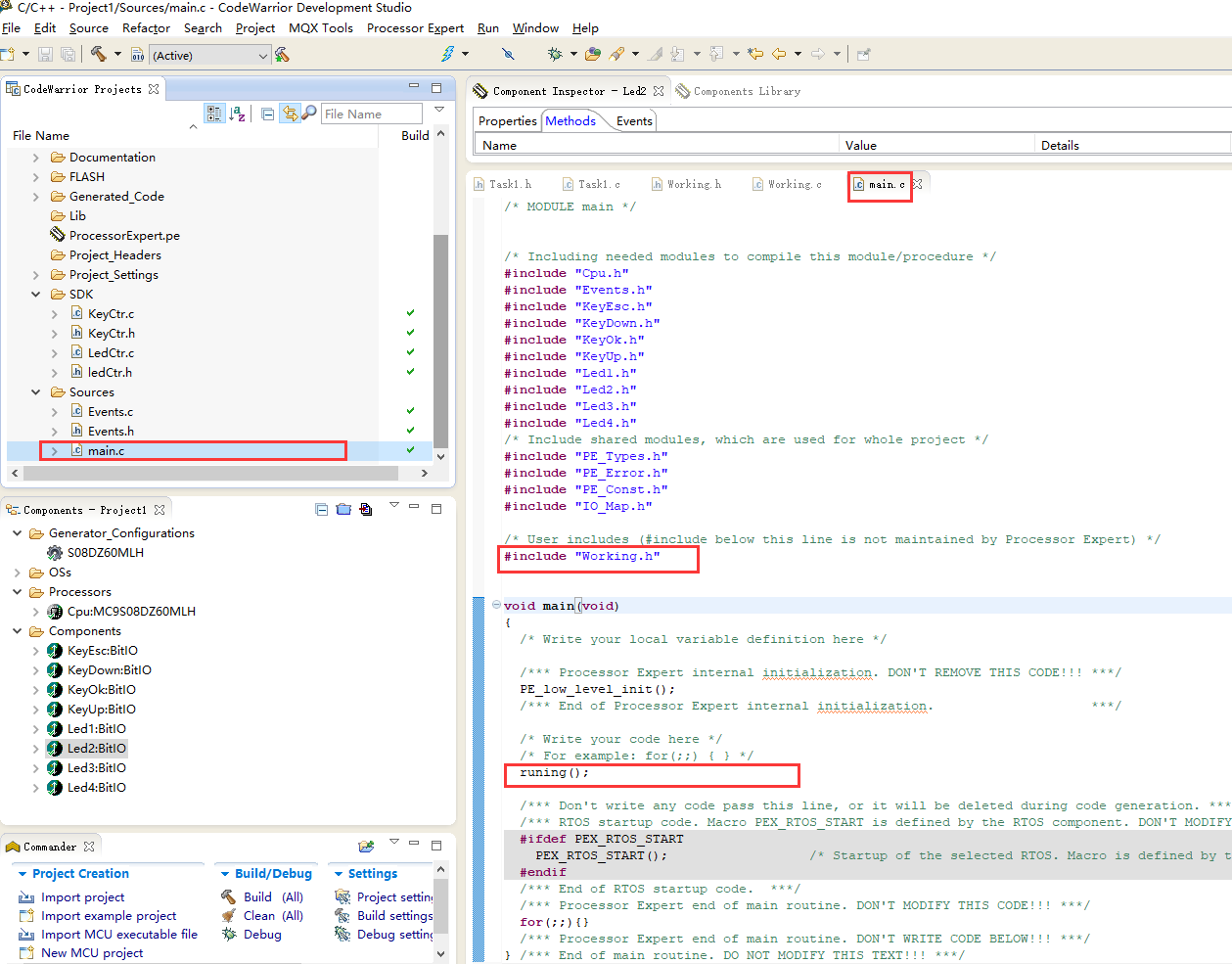
Task: Click the Search magnifier in Projects panel
Action: click(x=309, y=114)
